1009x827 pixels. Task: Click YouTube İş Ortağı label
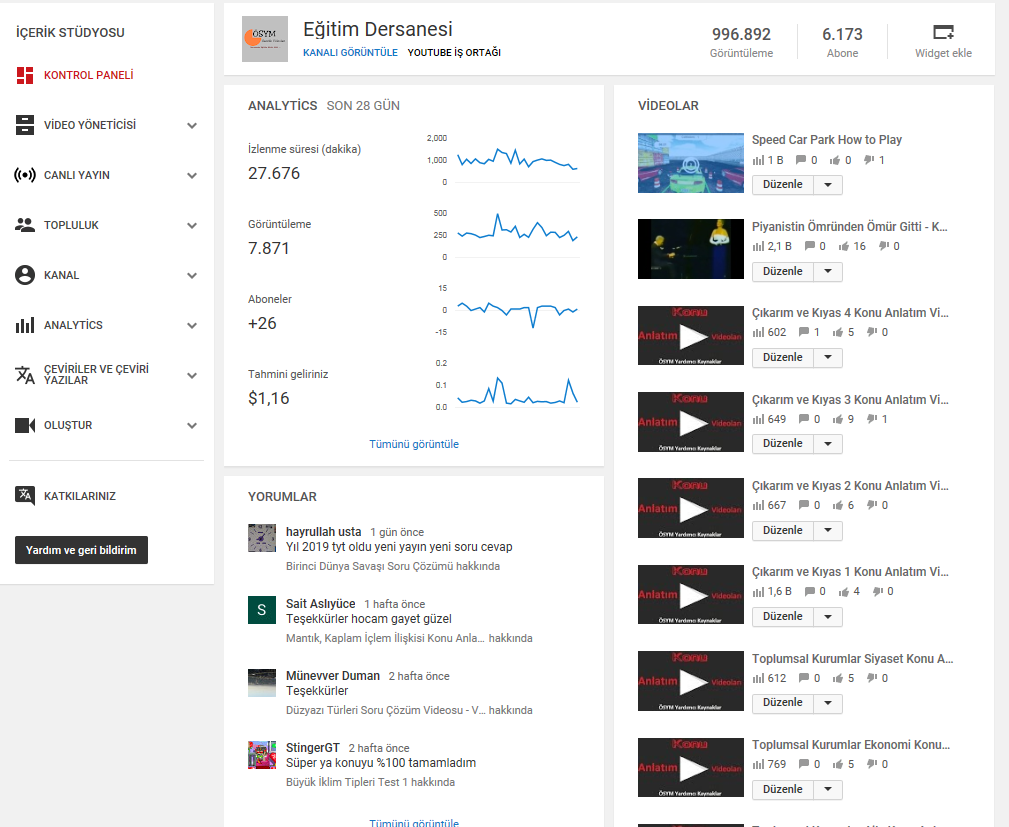454,53
